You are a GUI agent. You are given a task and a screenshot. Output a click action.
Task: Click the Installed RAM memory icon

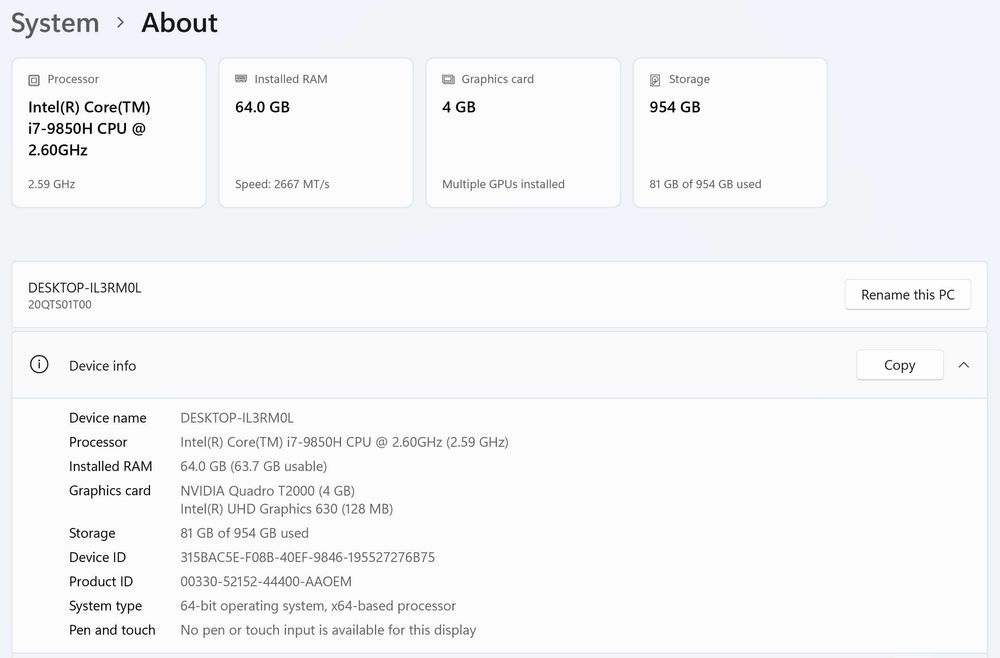[241, 79]
